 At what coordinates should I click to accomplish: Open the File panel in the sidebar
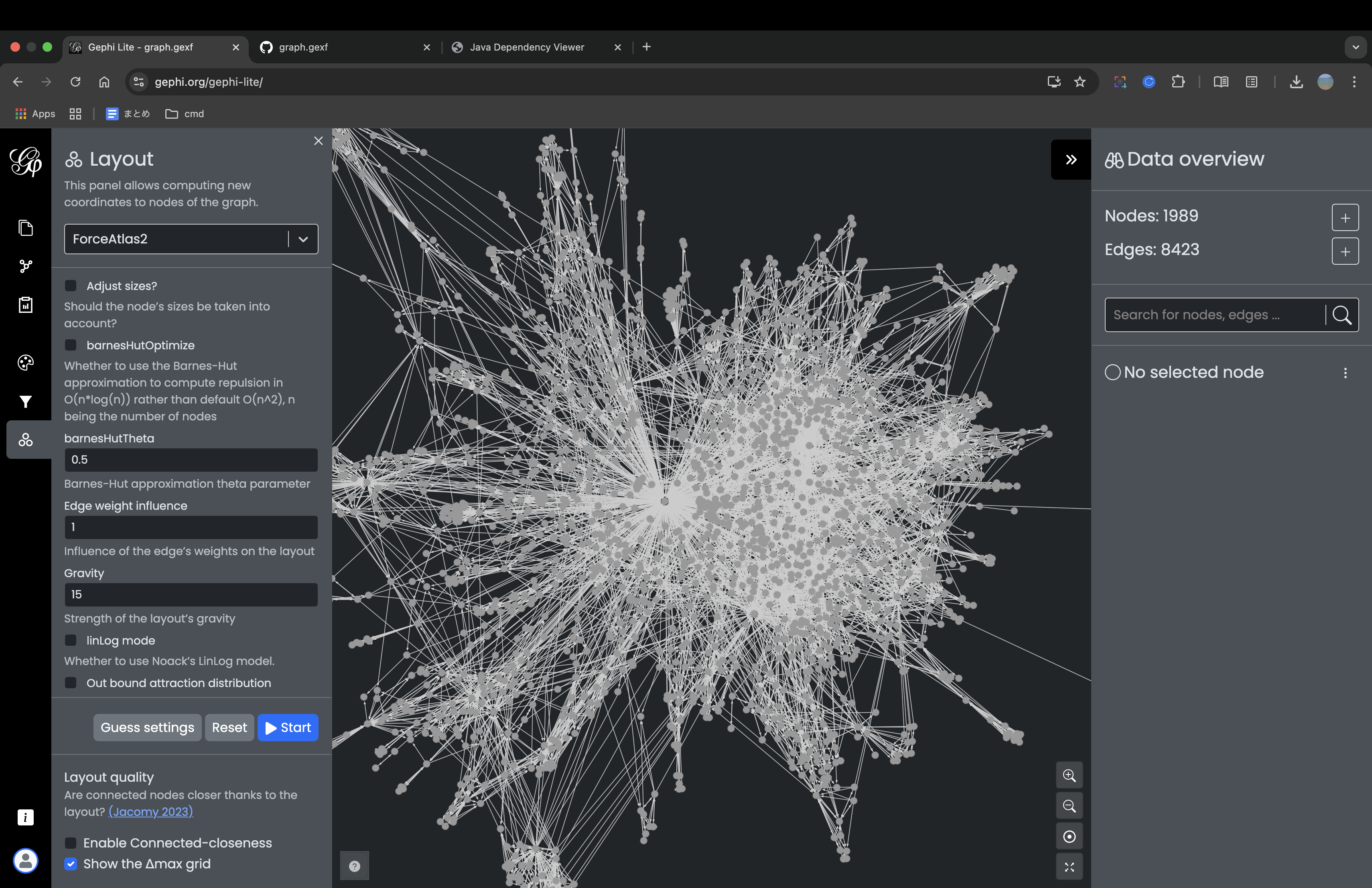point(25,228)
